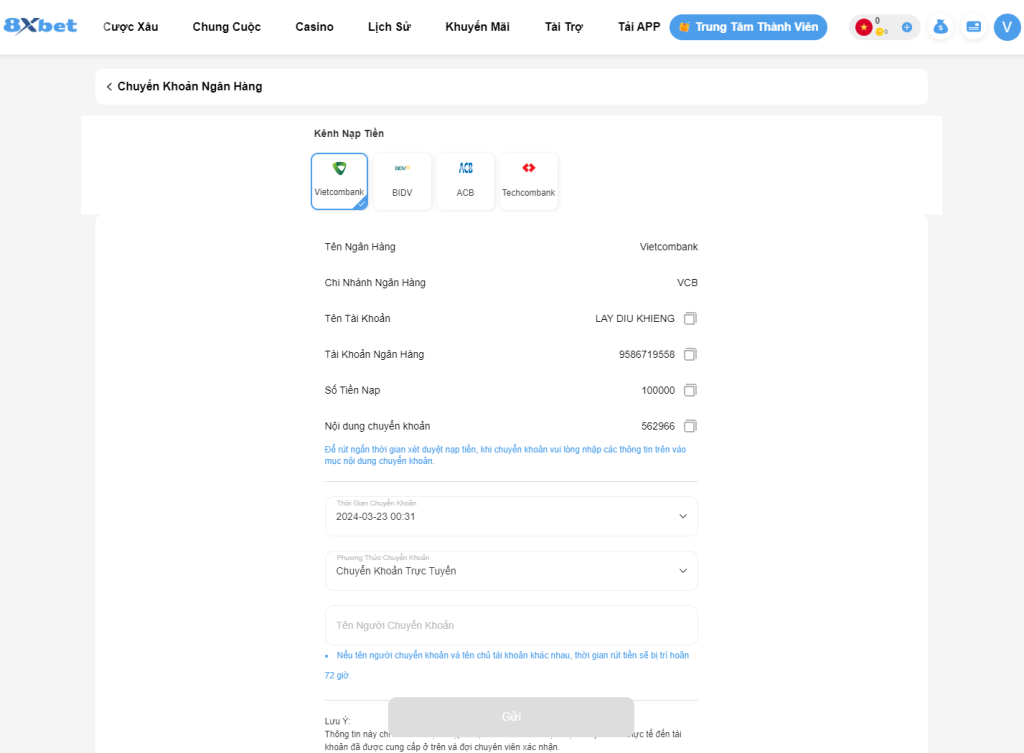Go to Khuyến Mãi menu

(477, 27)
